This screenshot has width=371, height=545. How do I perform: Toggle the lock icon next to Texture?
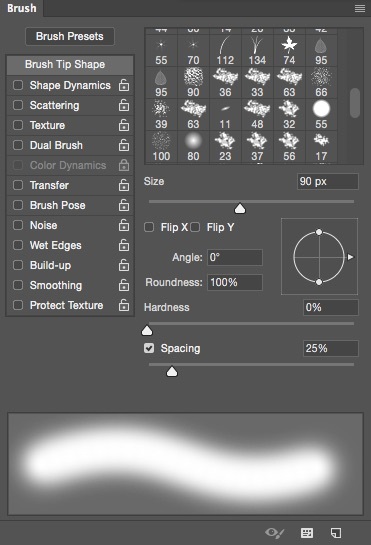coord(124,125)
